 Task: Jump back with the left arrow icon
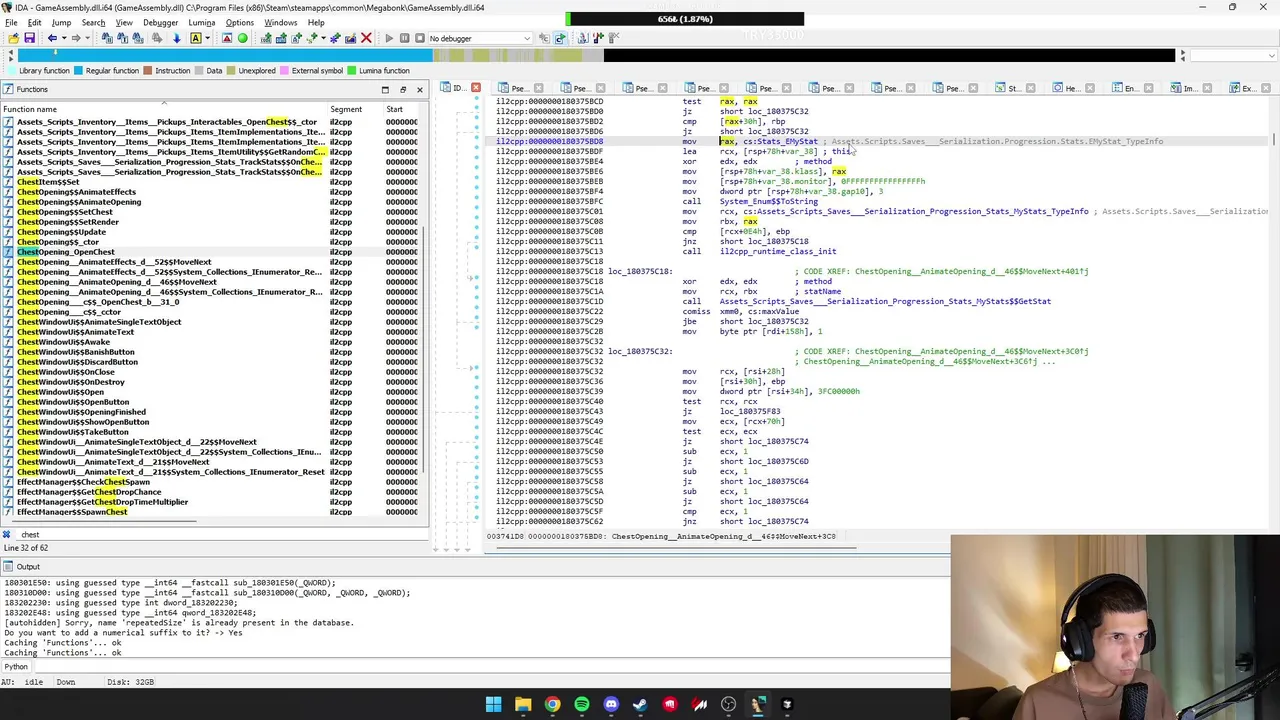(52, 38)
